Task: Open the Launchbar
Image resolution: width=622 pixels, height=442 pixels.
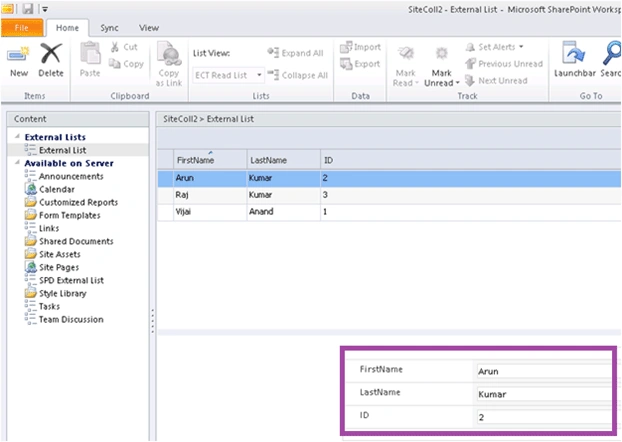Action: click(x=574, y=60)
